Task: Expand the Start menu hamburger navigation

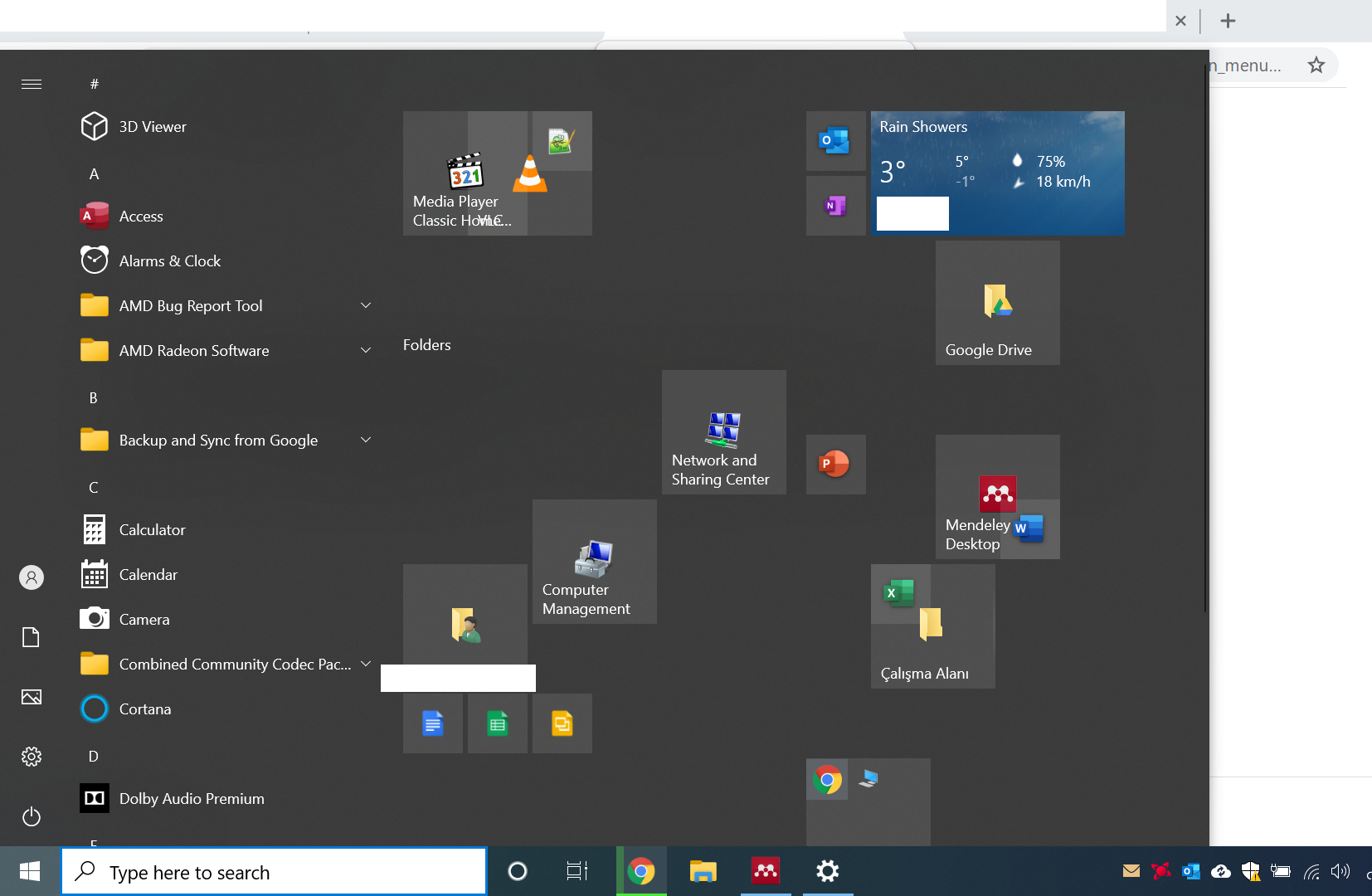Action: click(32, 84)
